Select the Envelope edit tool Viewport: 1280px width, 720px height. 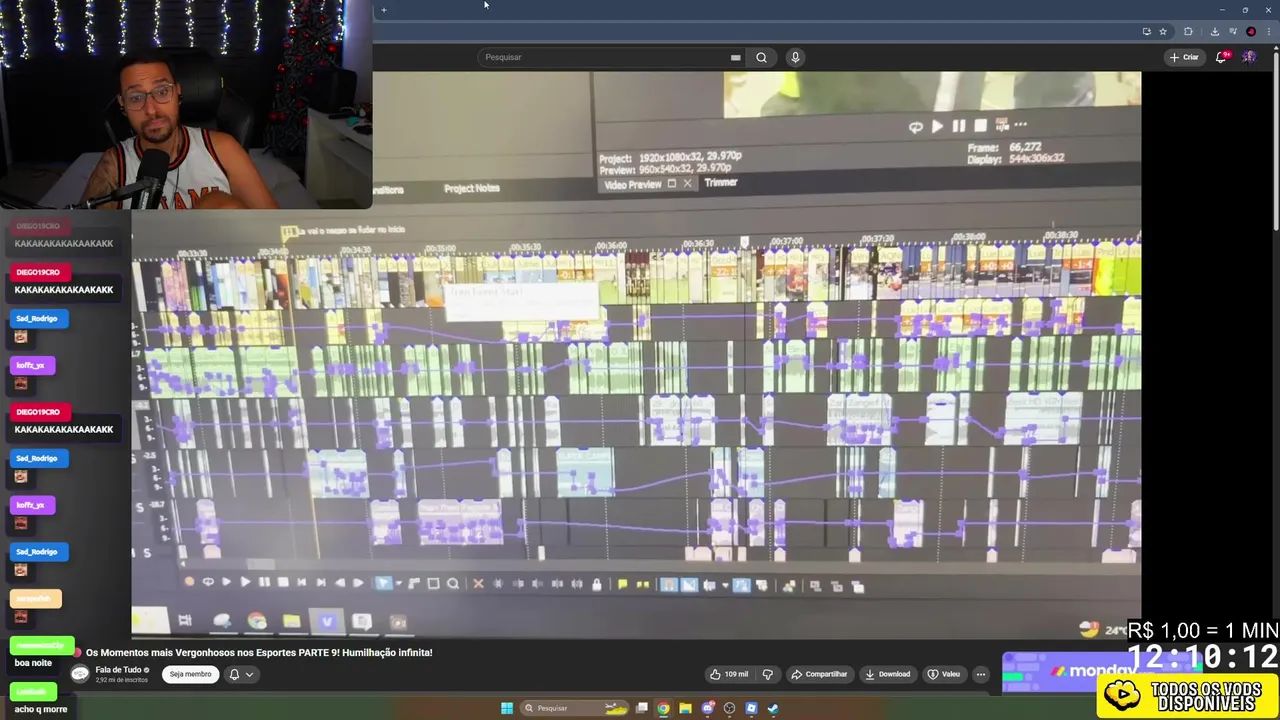pyautogui.click(x=413, y=584)
